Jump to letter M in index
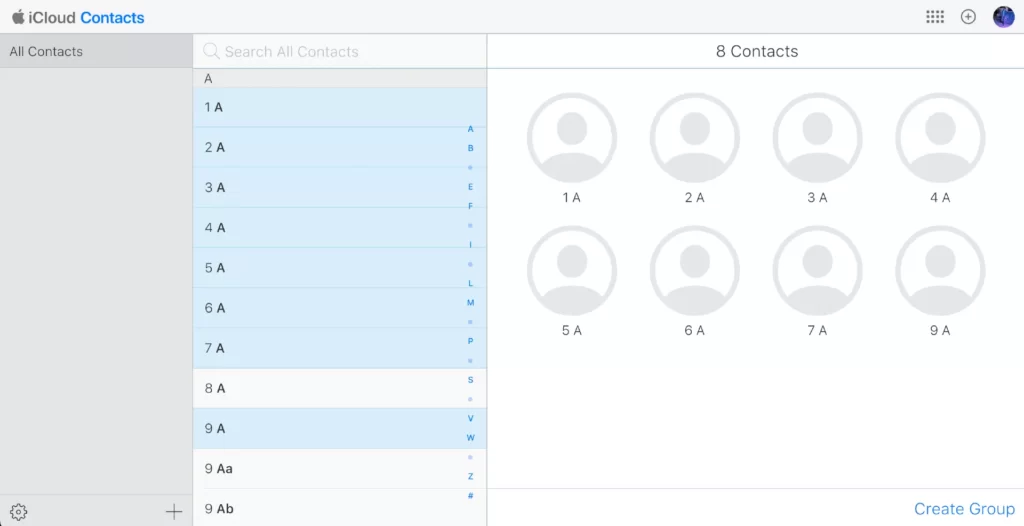Screen dimensions: 1024x526 pos(470,303)
